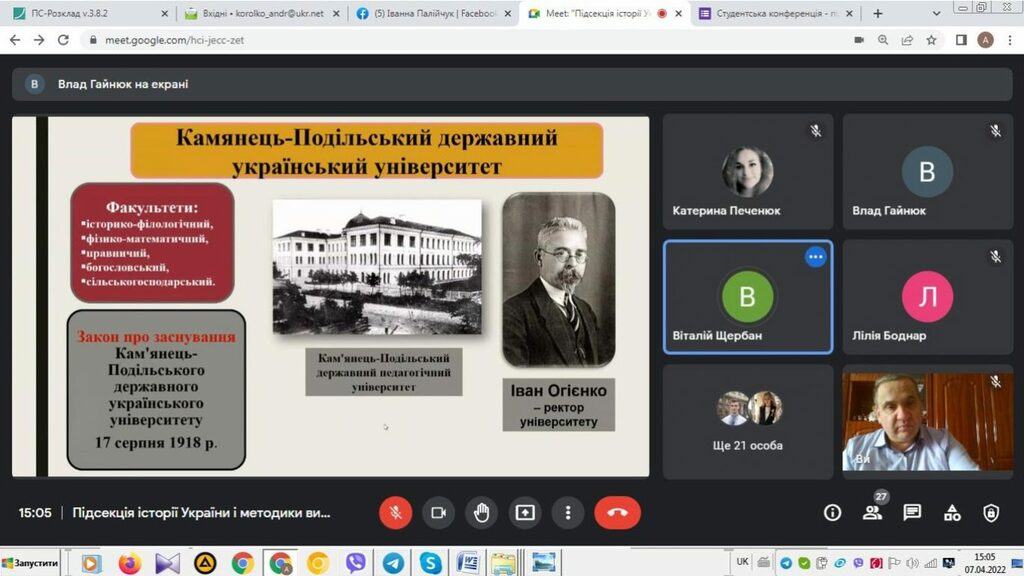The height and width of the screenshot is (576, 1024).
Task: Switch to the Студентська конференція tab
Action: [x=774, y=14]
